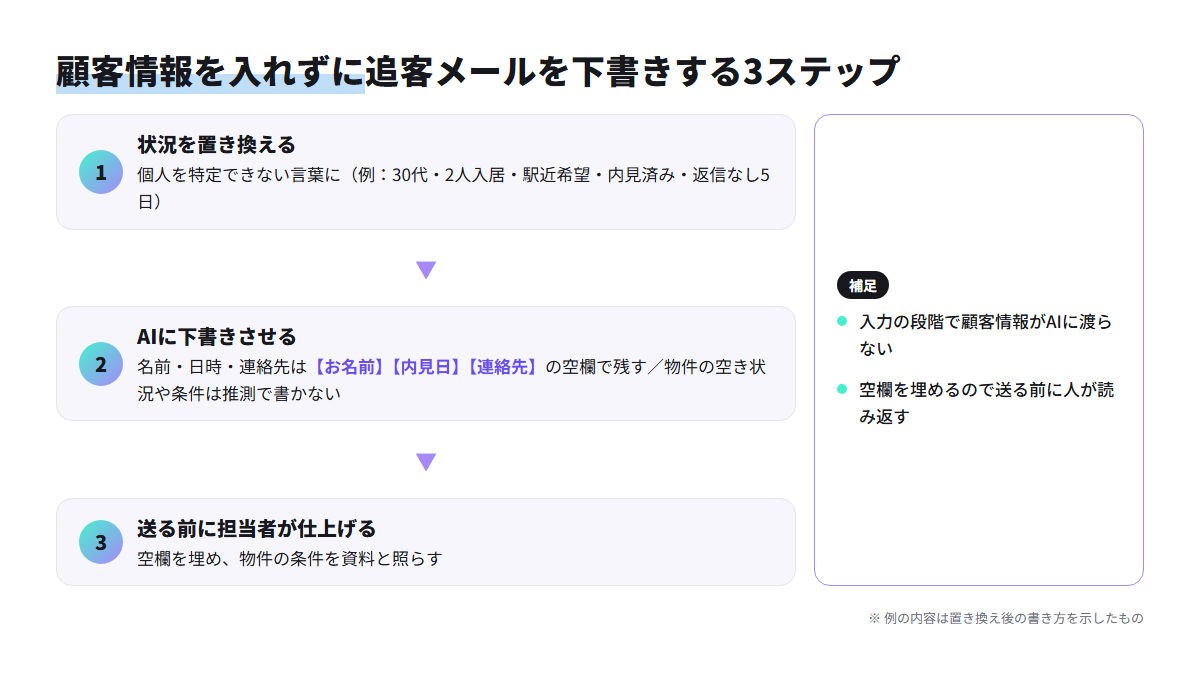Click the step 3 number badge
This screenshot has height=675, width=1200.
[101, 542]
